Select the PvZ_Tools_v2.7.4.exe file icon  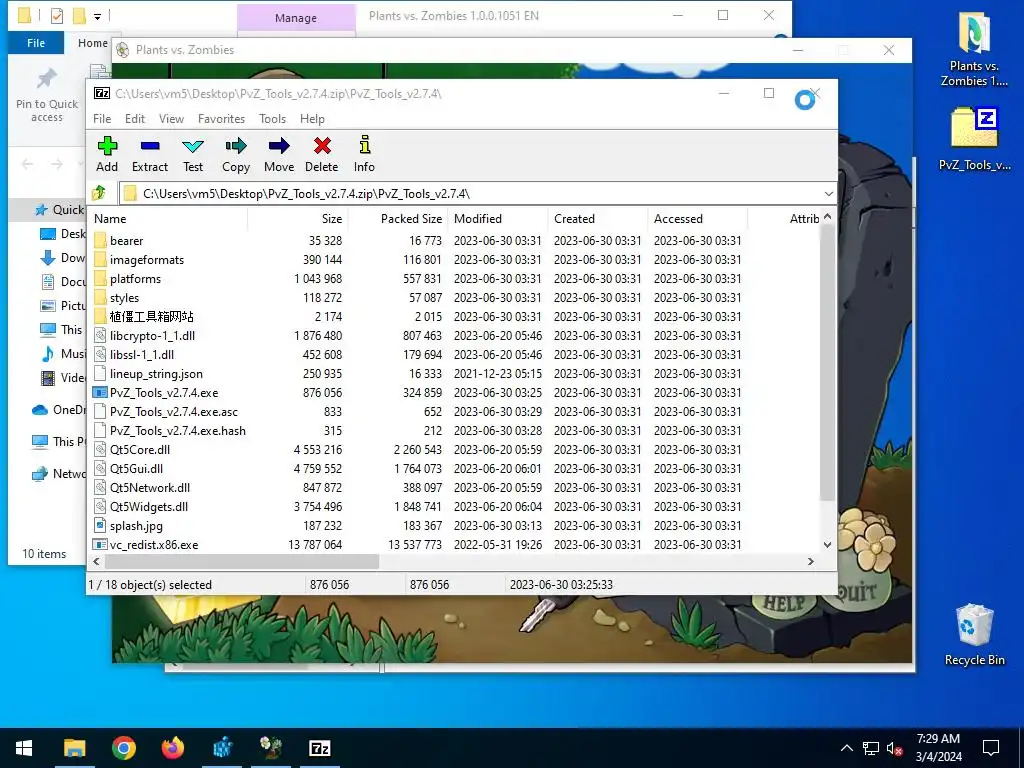click(x=100, y=392)
